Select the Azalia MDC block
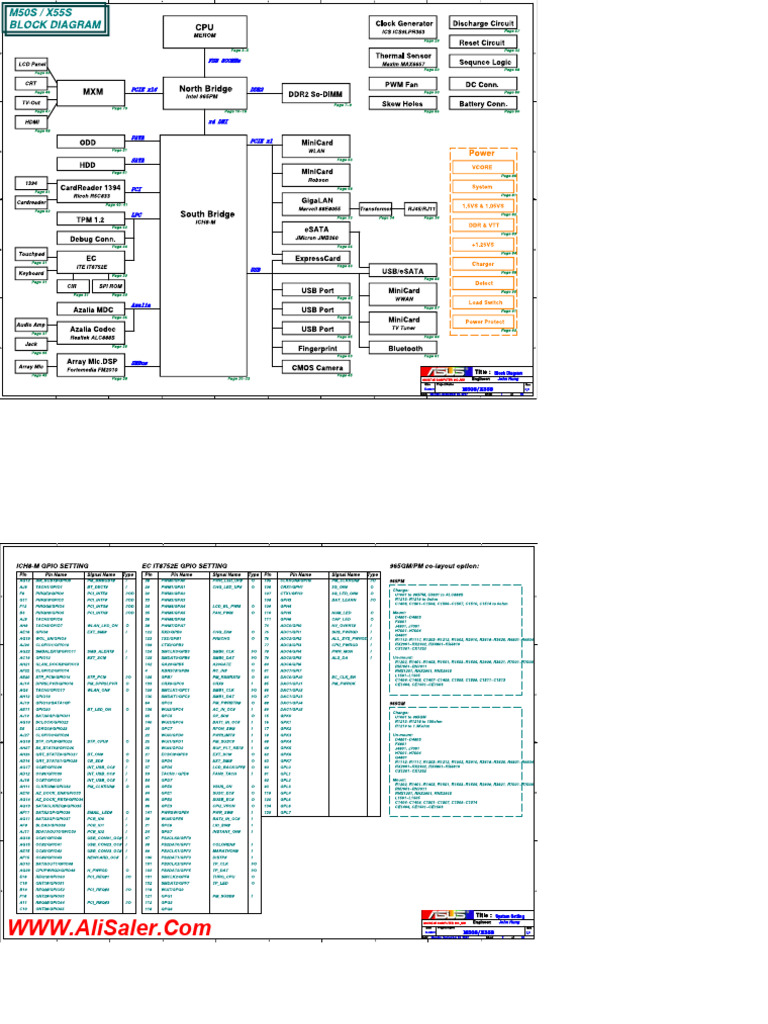Viewport: 768px width, 1024px height. click(91, 309)
